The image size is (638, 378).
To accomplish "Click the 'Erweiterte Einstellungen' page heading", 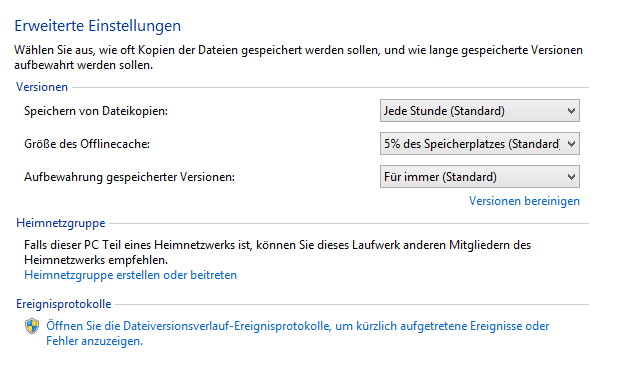I will [x=98, y=26].
